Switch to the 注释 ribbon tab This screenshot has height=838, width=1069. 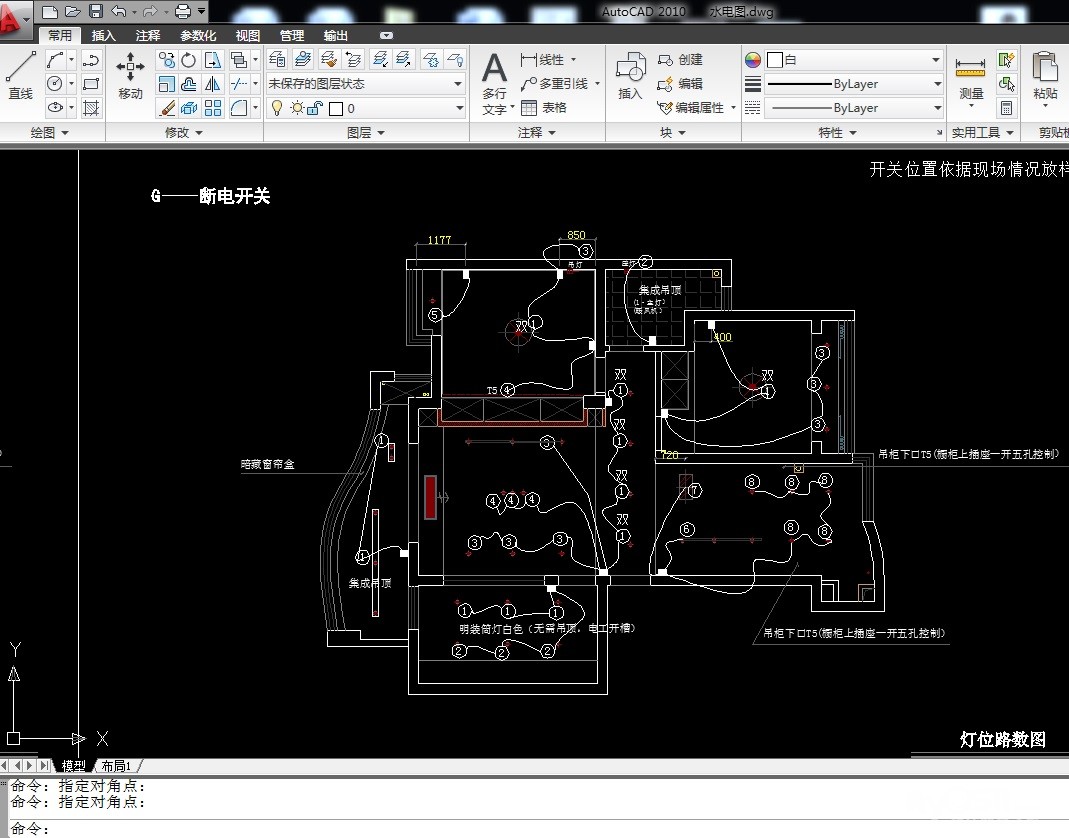[x=148, y=35]
